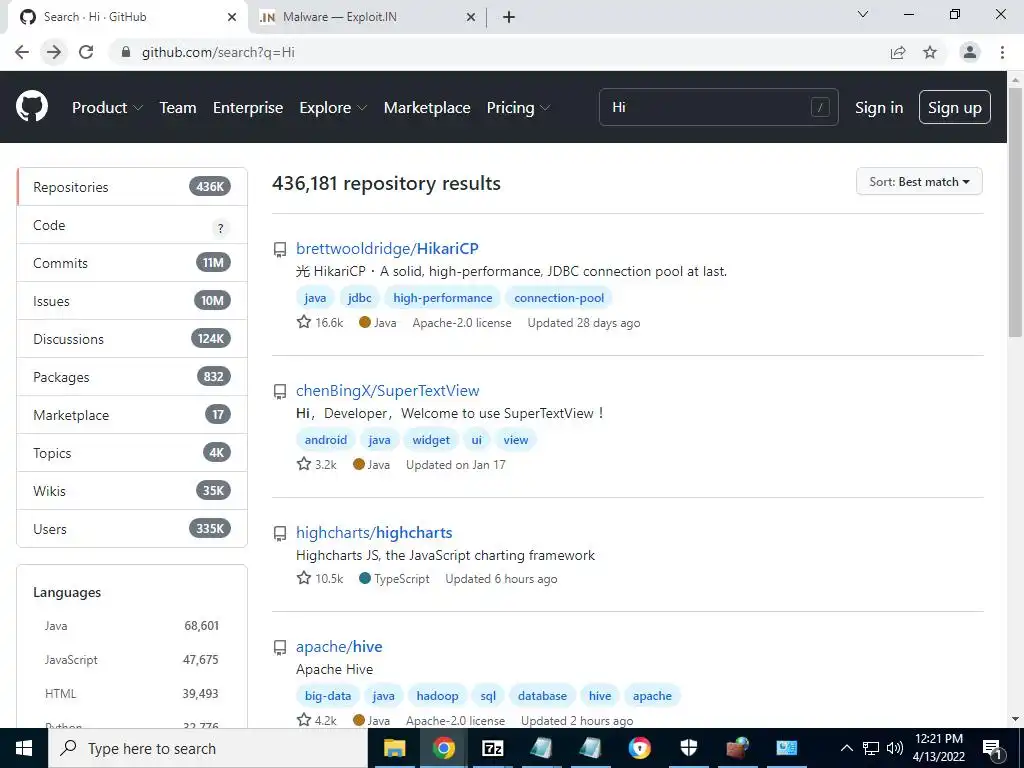Click the Sign in link
The width and height of the screenshot is (1024, 768).
pos(879,107)
